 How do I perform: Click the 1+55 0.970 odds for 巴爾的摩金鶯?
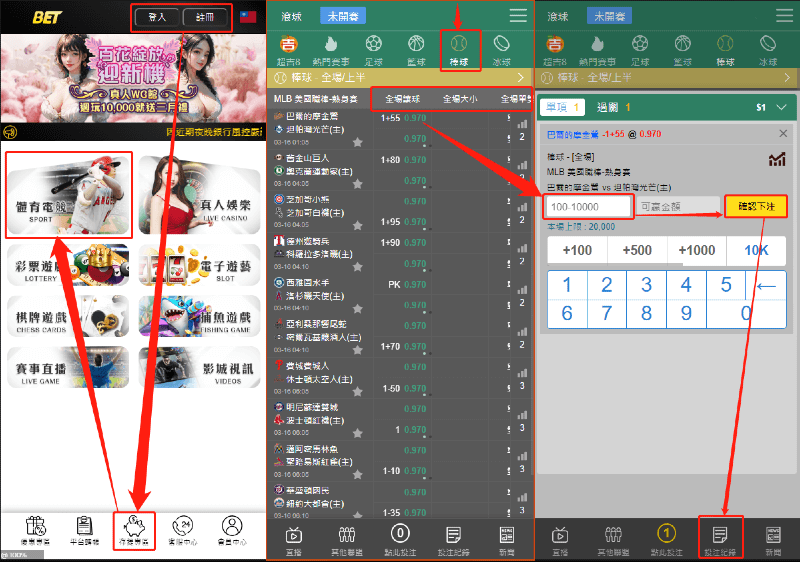click(x=403, y=118)
